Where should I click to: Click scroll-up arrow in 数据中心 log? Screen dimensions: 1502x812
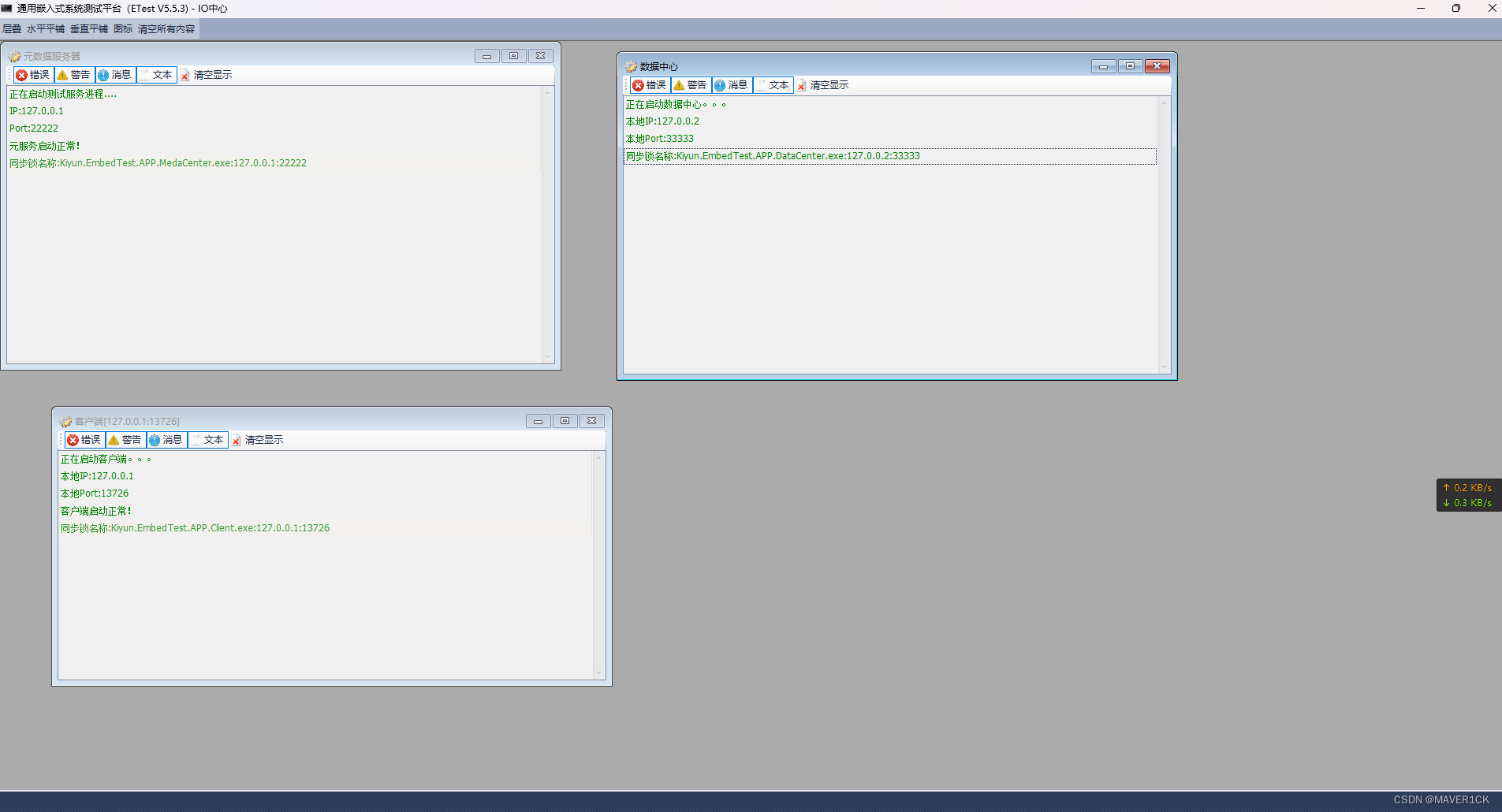coord(1165,102)
